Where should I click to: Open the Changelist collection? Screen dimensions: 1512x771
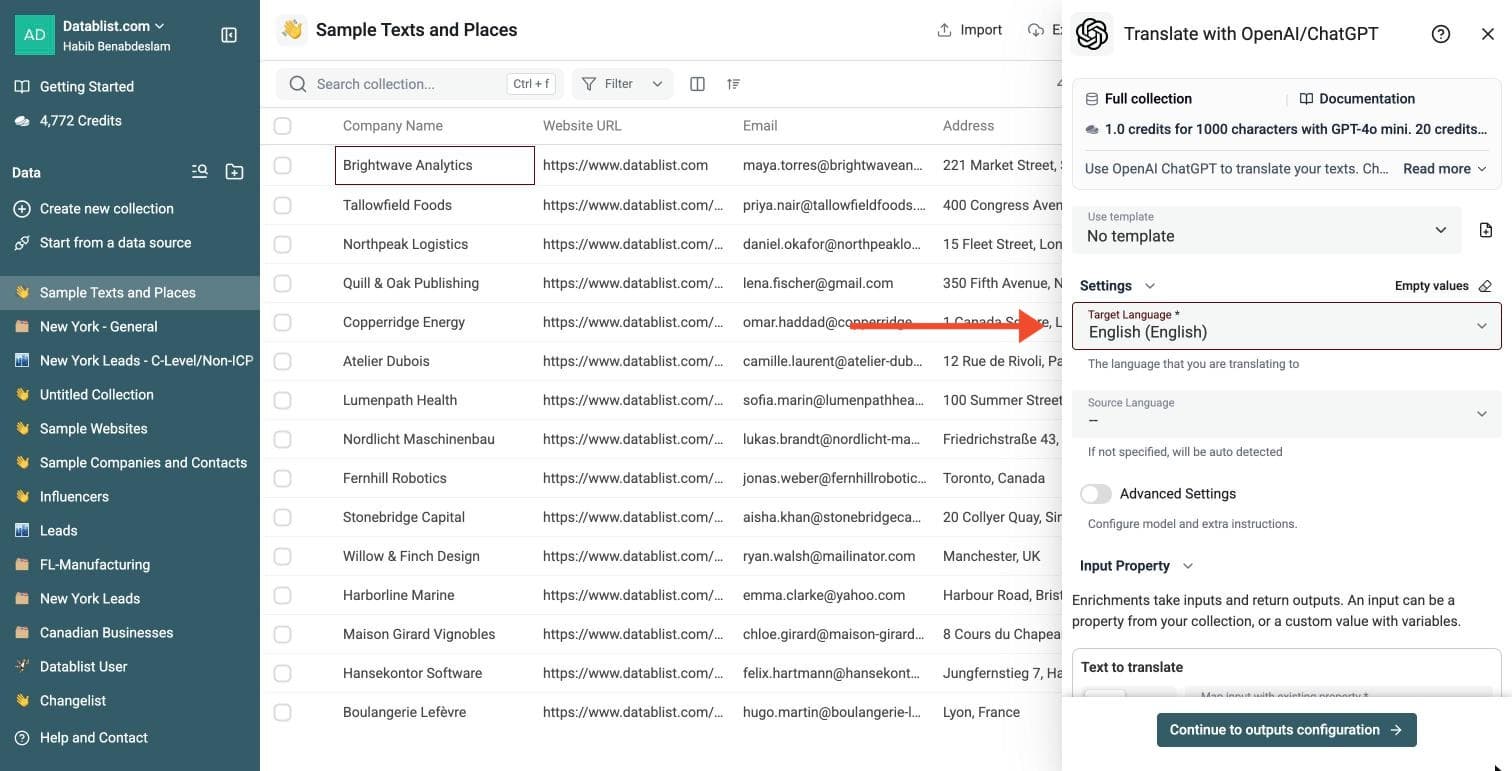130,701
